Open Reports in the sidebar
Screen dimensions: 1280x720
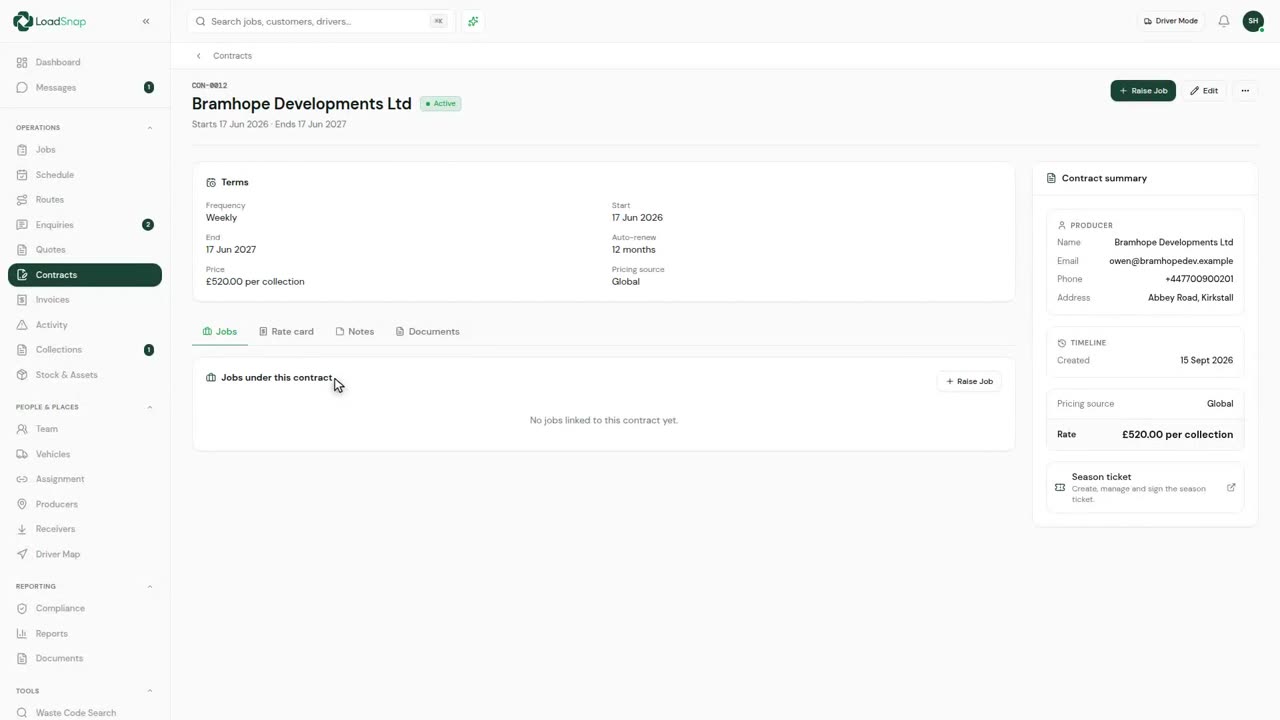(x=84, y=633)
